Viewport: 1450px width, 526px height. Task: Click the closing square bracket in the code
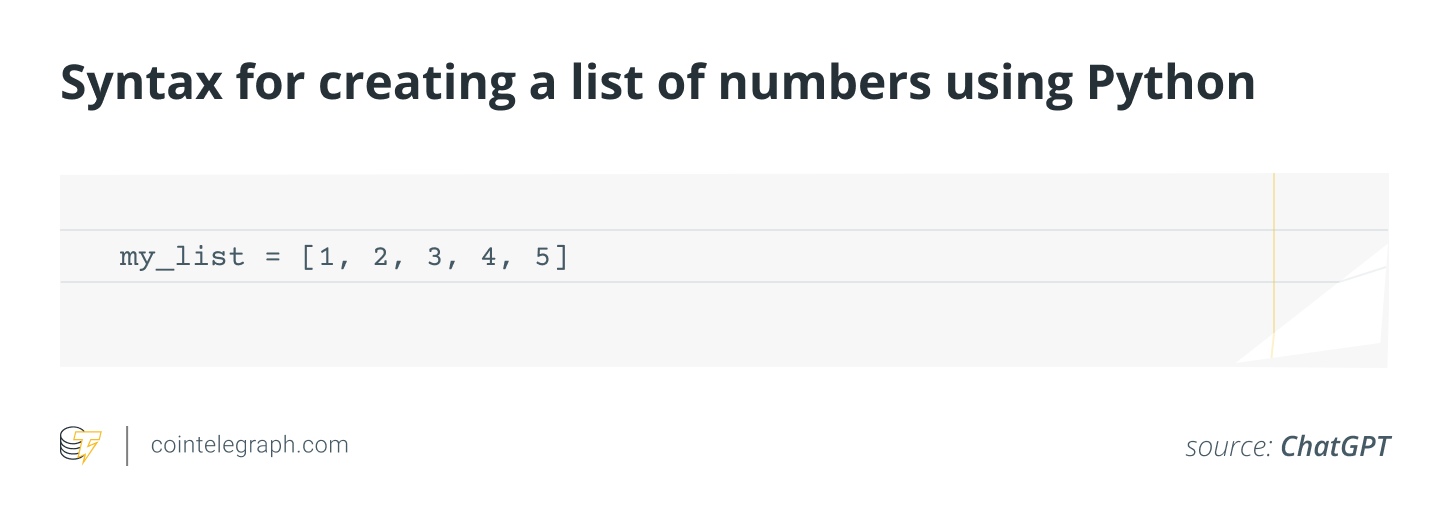tap(561, 257)
